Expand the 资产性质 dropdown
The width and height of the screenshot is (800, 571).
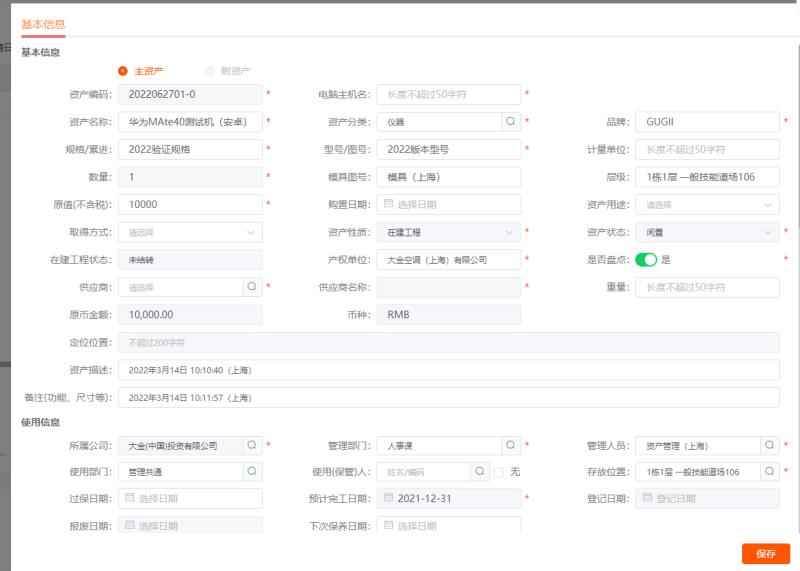(x=448, y=232)
